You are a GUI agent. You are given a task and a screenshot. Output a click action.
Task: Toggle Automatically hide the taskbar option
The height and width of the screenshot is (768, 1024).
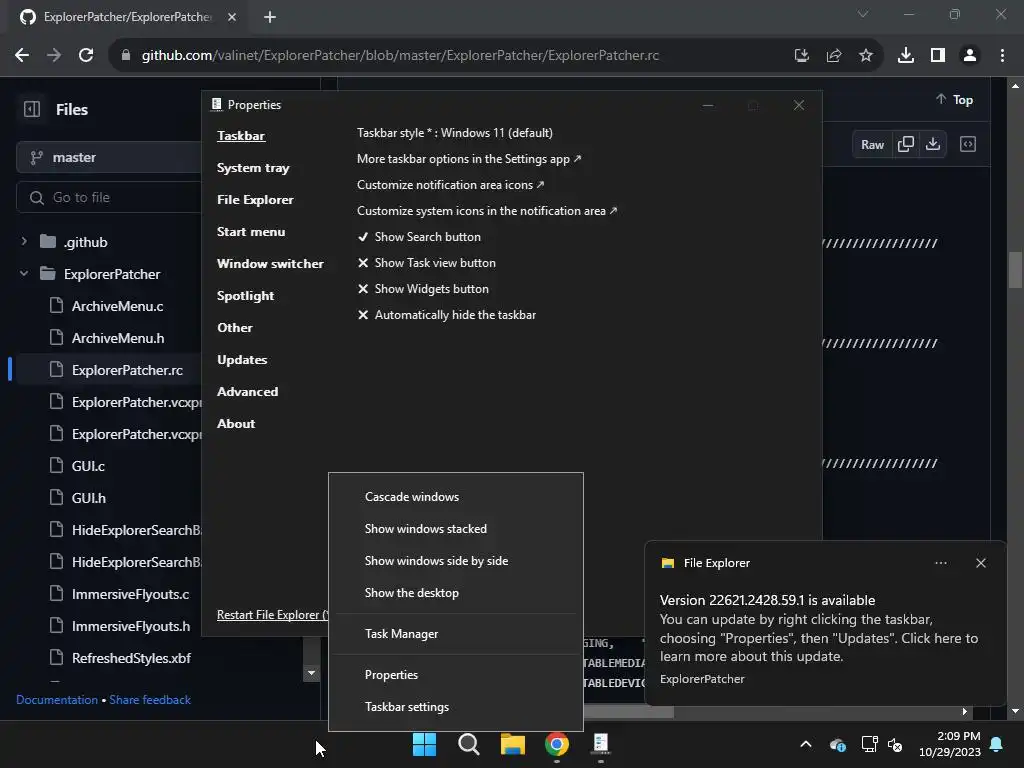[x=447, y=315]
